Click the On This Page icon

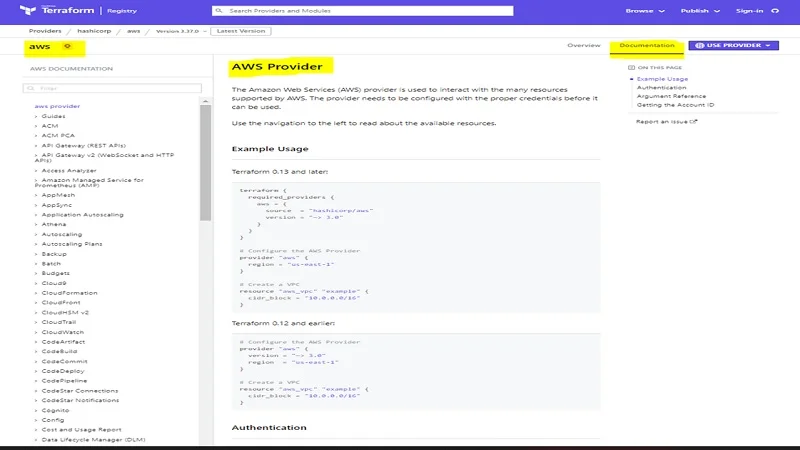[632, 67]
